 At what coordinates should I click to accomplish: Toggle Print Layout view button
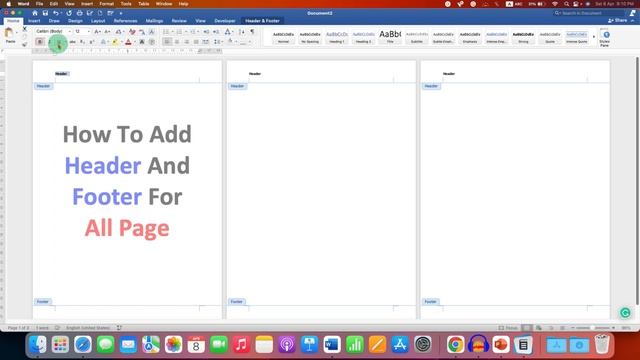tap(527, 328)
